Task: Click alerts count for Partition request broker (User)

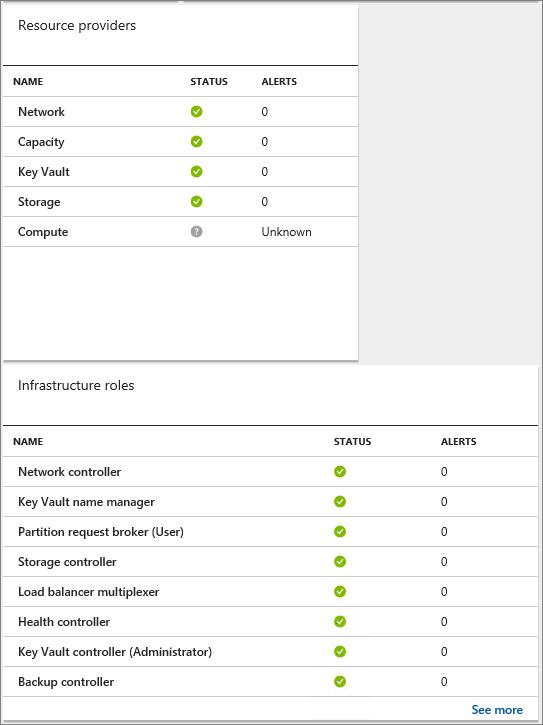Action: (x=444, y=532)
